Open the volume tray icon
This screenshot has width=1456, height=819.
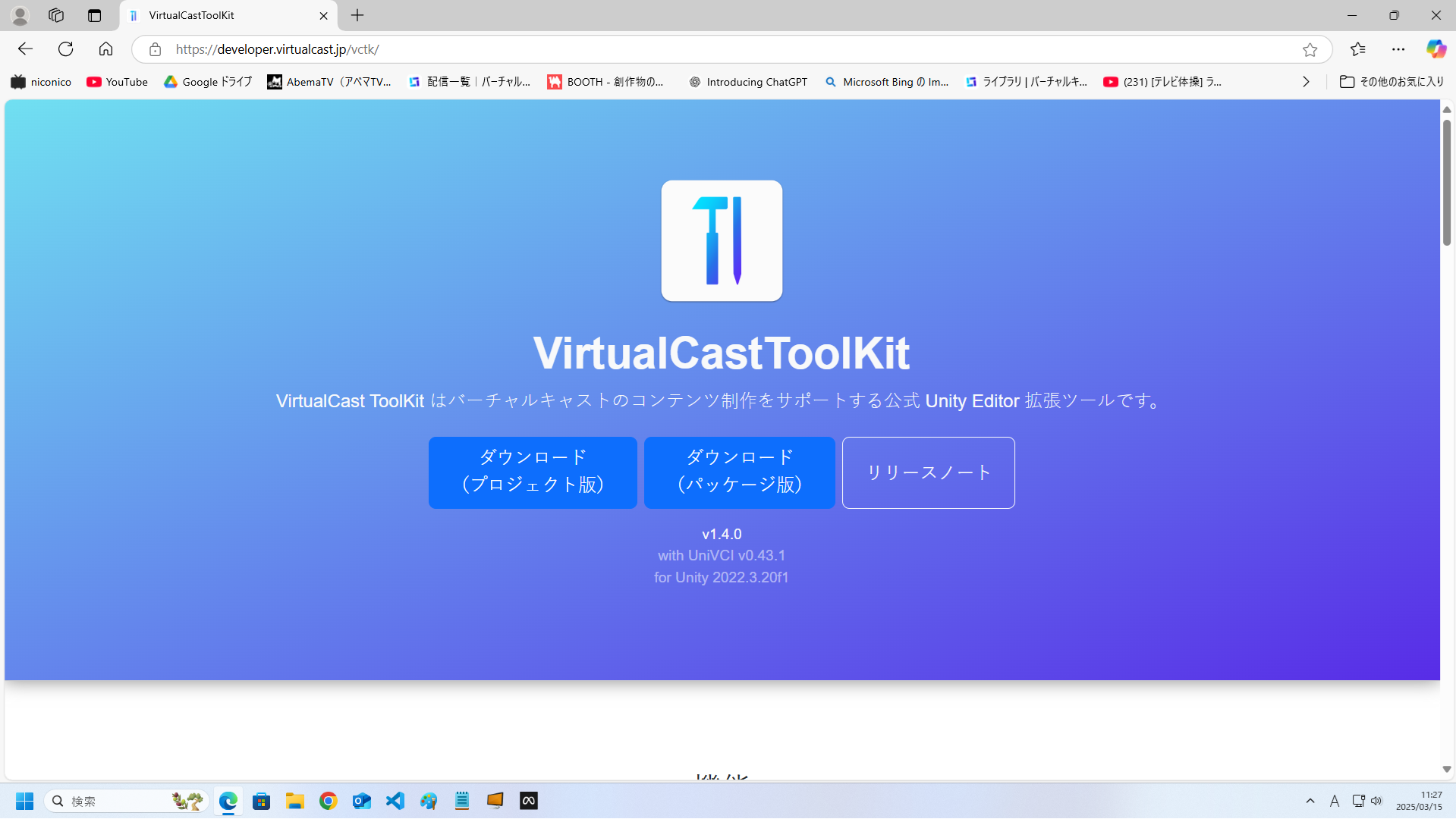(x=1376, y=801)
